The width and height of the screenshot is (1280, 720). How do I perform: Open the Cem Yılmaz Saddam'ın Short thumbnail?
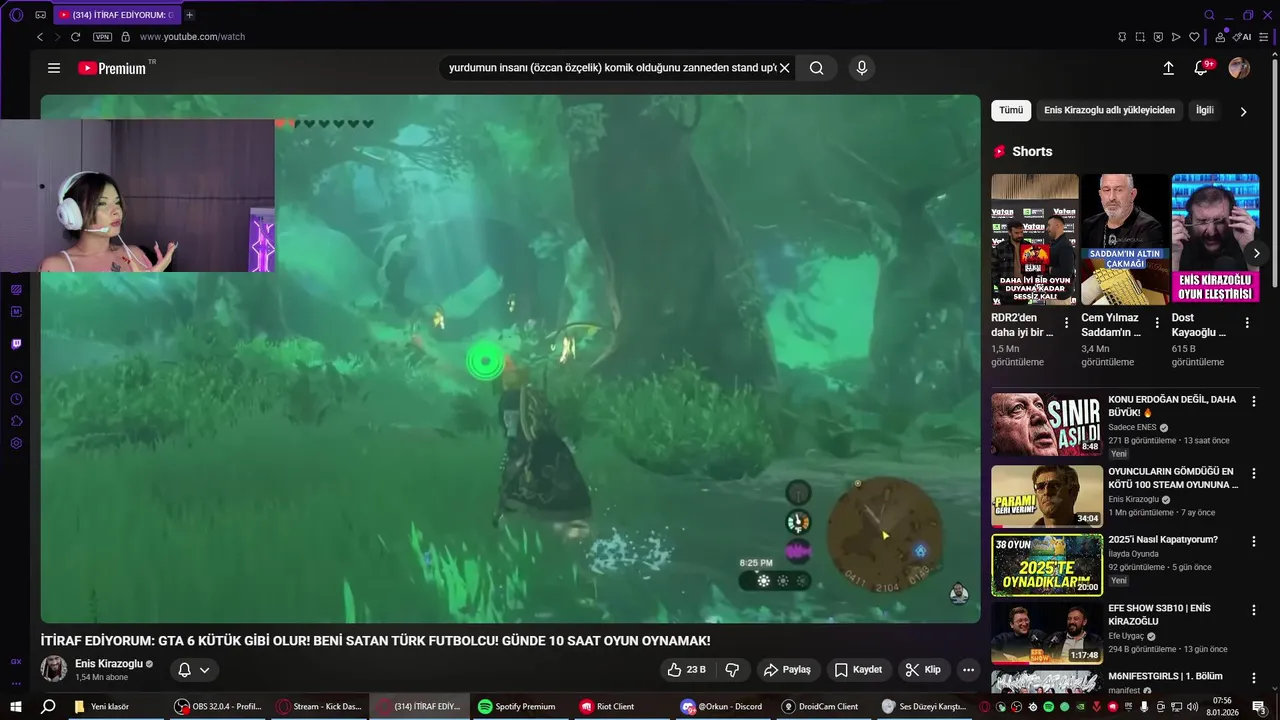point(1125,239)
